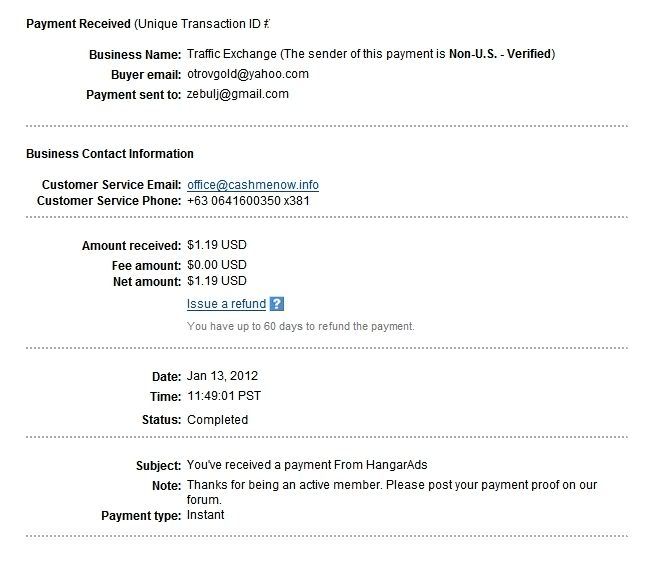
Task: Select the Instant payment type value
Action: click(x=206, y=515)
